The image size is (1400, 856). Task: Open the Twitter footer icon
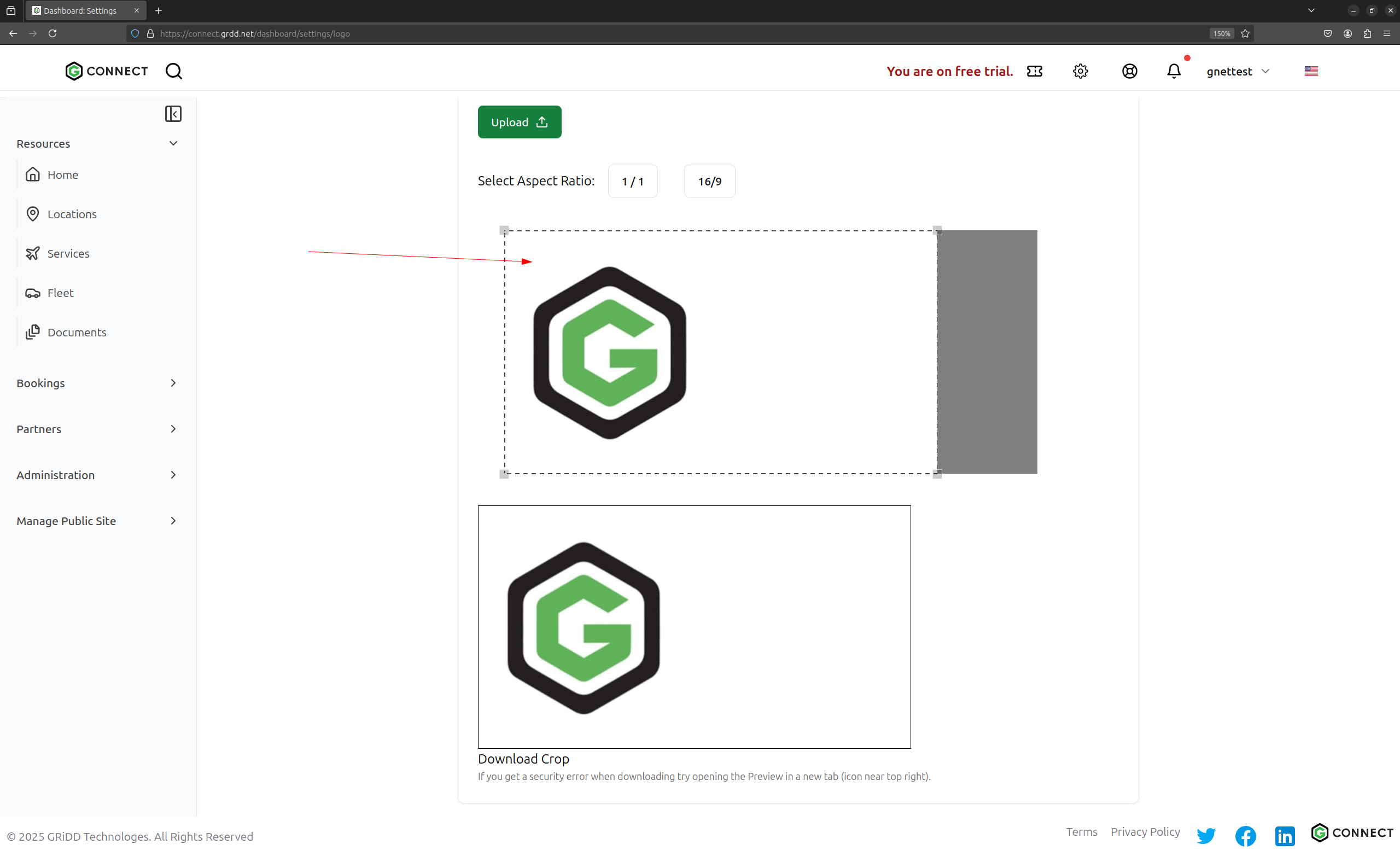point(1206,835)
